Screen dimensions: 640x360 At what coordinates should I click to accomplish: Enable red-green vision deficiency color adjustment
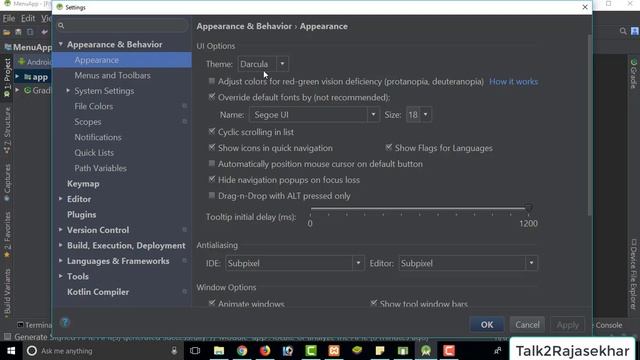211,81
